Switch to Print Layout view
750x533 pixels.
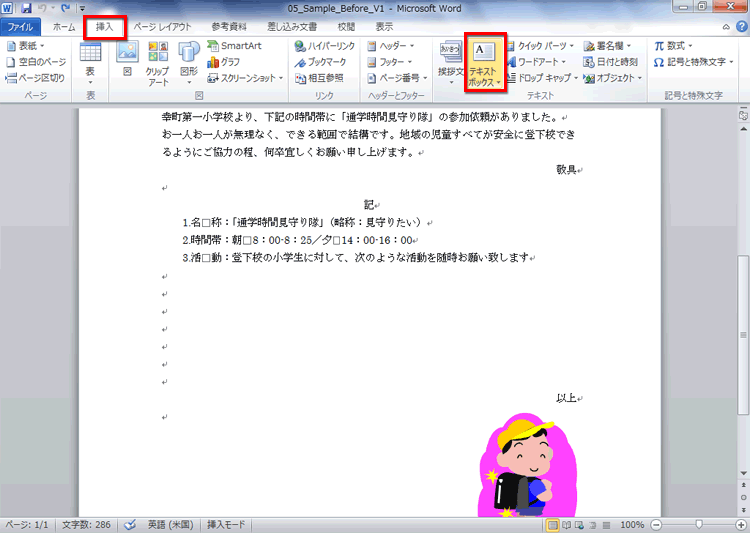click(x=553, y=525)
